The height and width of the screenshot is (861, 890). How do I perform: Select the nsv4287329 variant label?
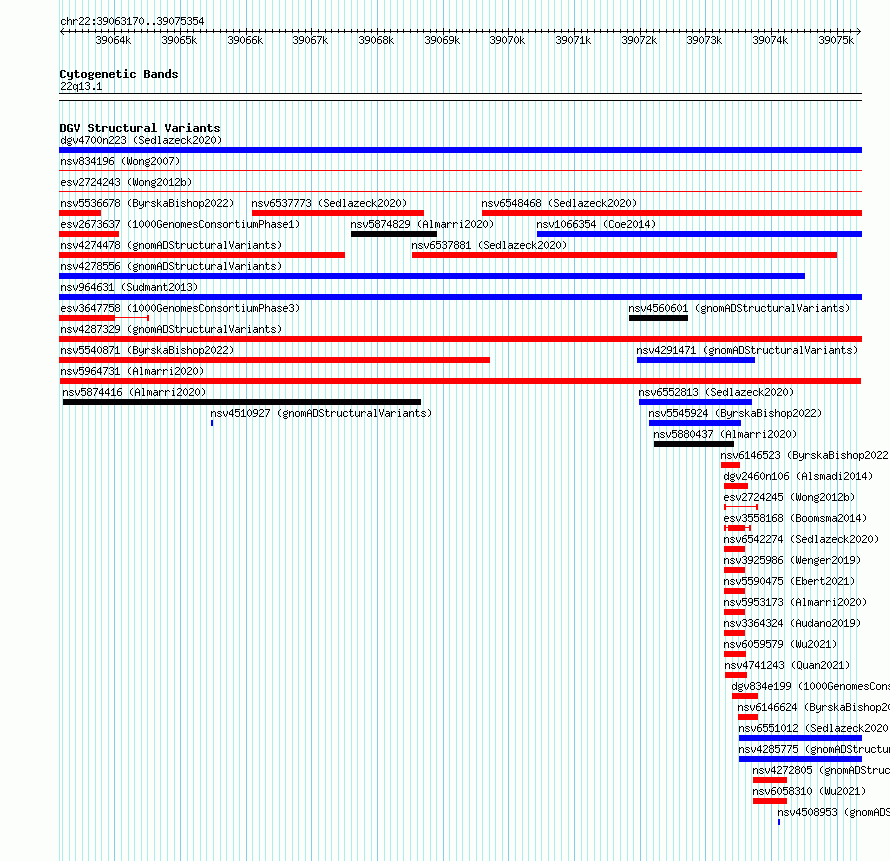pos(171,329)
